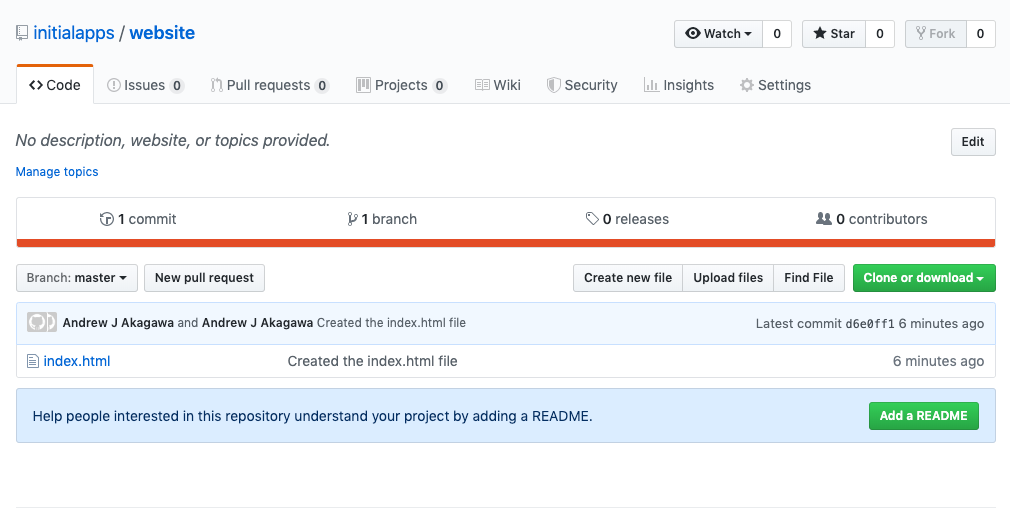Click the Issues count badge
Viewport: 1010px width, 524px height.
click(176, 86)
